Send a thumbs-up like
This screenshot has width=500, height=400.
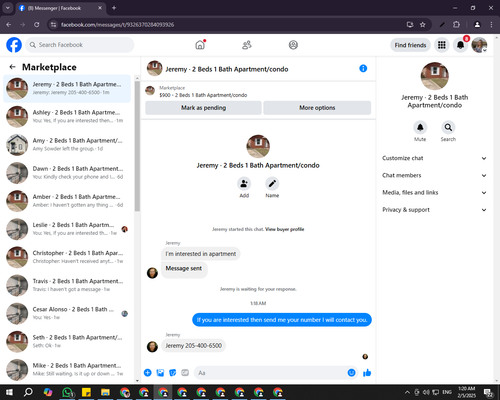pos(367,373)
